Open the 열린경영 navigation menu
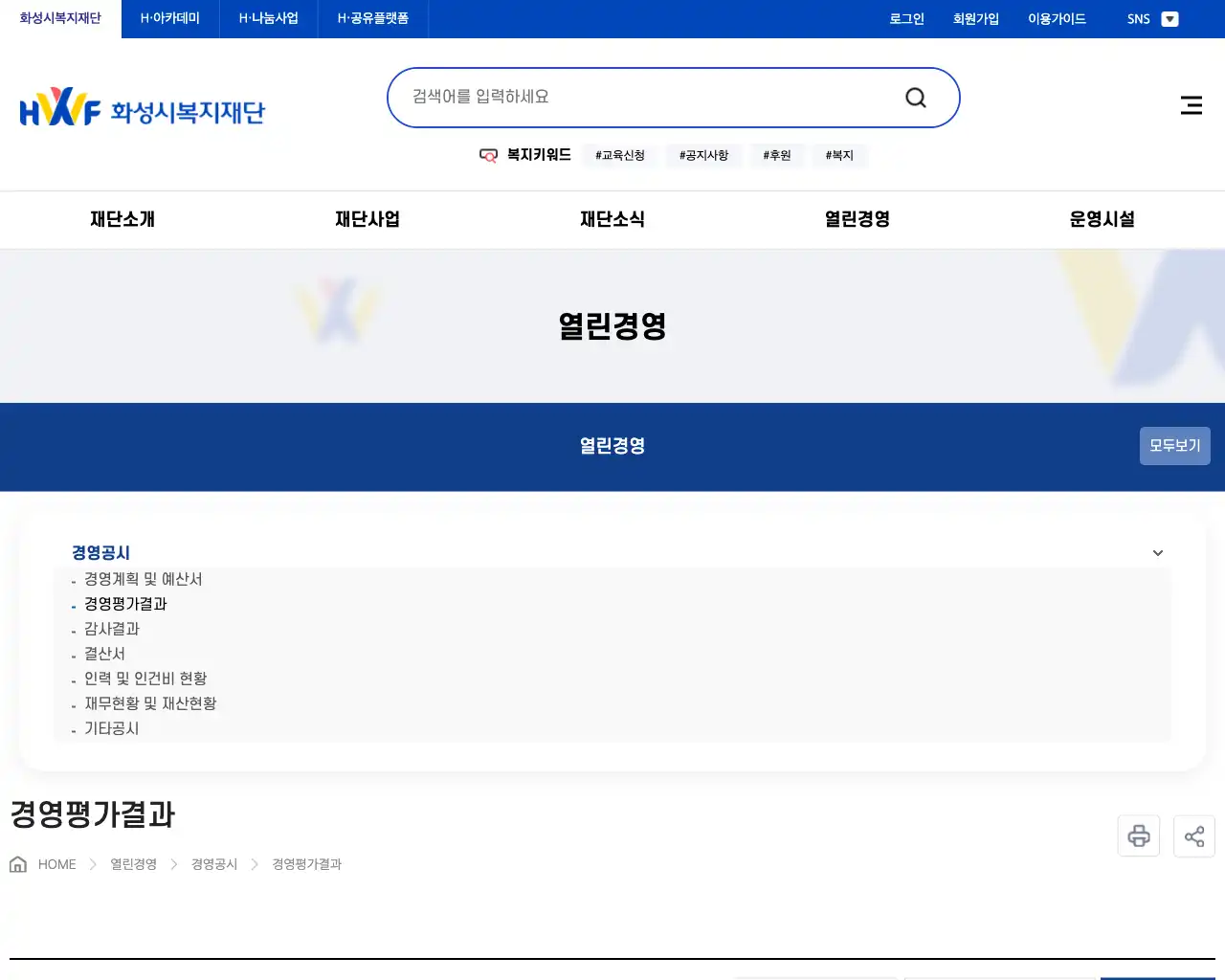Viewport: 1225px width, 980px height. coord(855,219)
